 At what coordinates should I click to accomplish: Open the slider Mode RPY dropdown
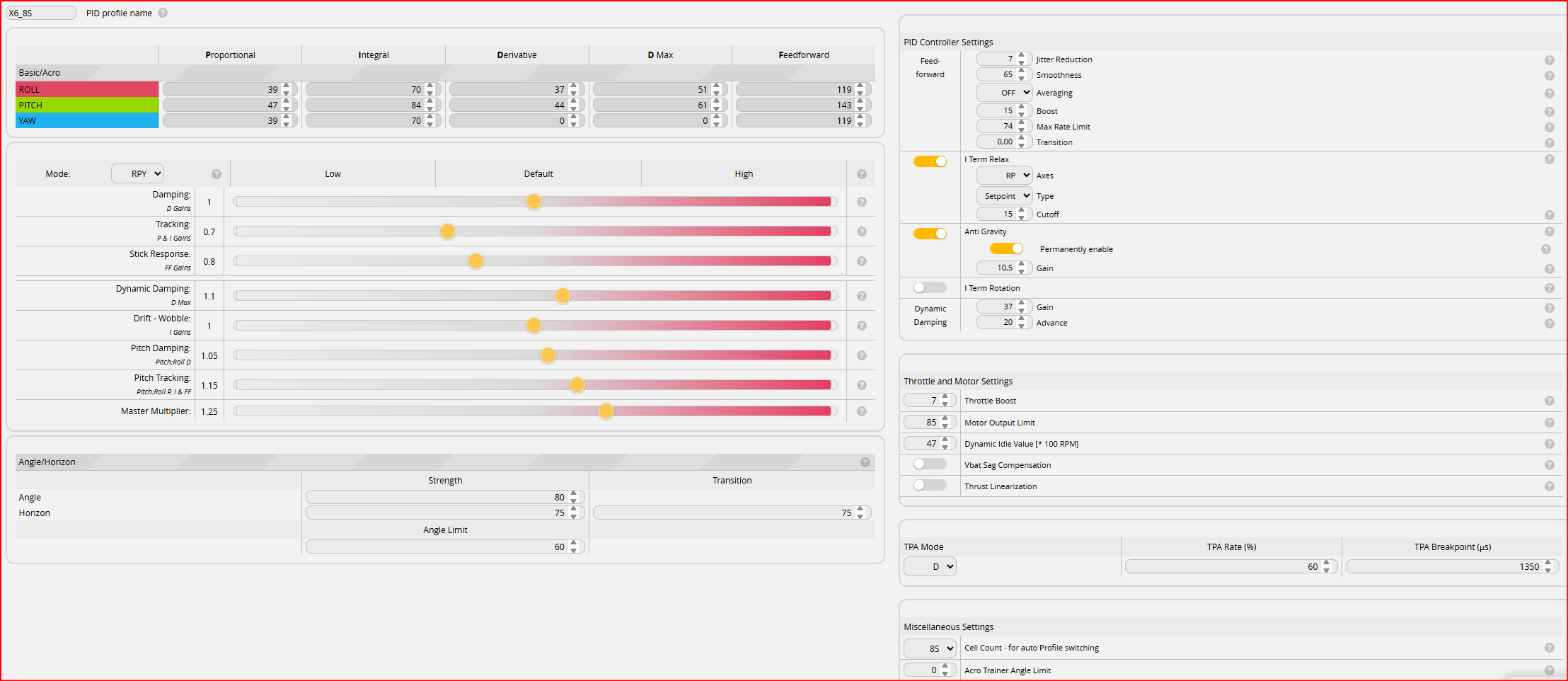[138, 173]
